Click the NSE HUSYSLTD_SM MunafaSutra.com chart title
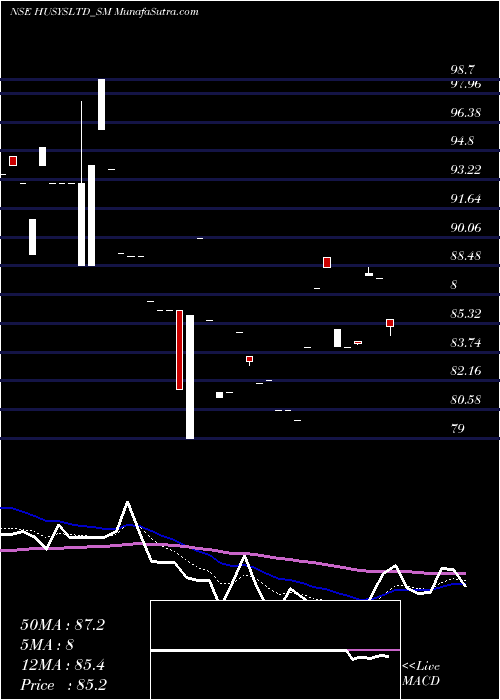The width and height of the screenshot is (500, 700). pyautogui.click(x=104, y=12)
